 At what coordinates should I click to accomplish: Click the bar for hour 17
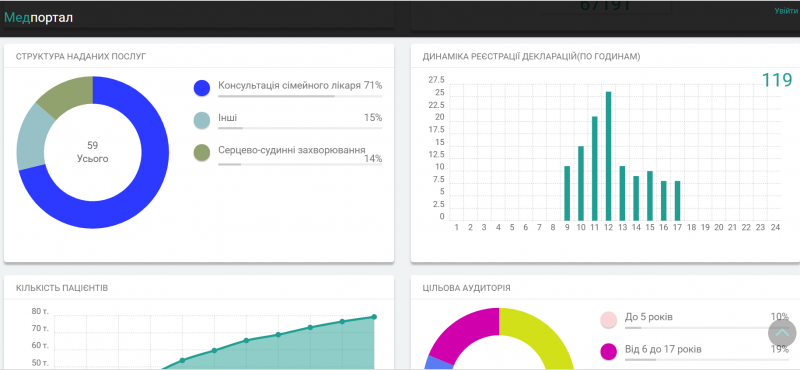click(678, 200)
